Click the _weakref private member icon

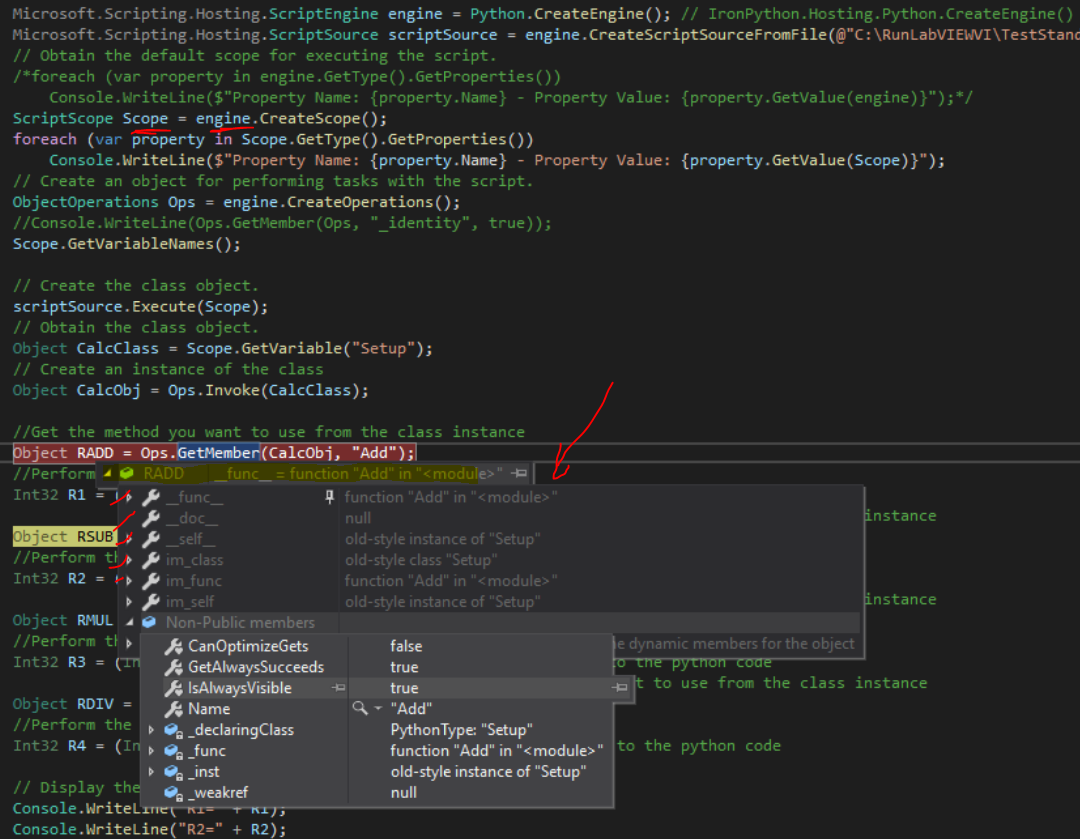[x=173, y=792]
